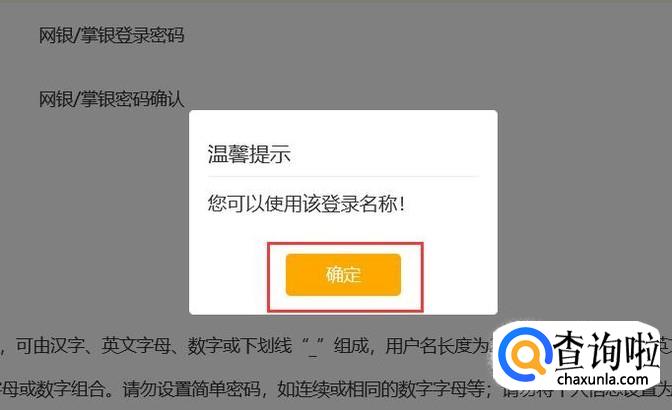The height and width of the screenshot is (410, 672).
Task: Click the 查询啦 magnifier logo icon
Action: click(x=524, y=353)
